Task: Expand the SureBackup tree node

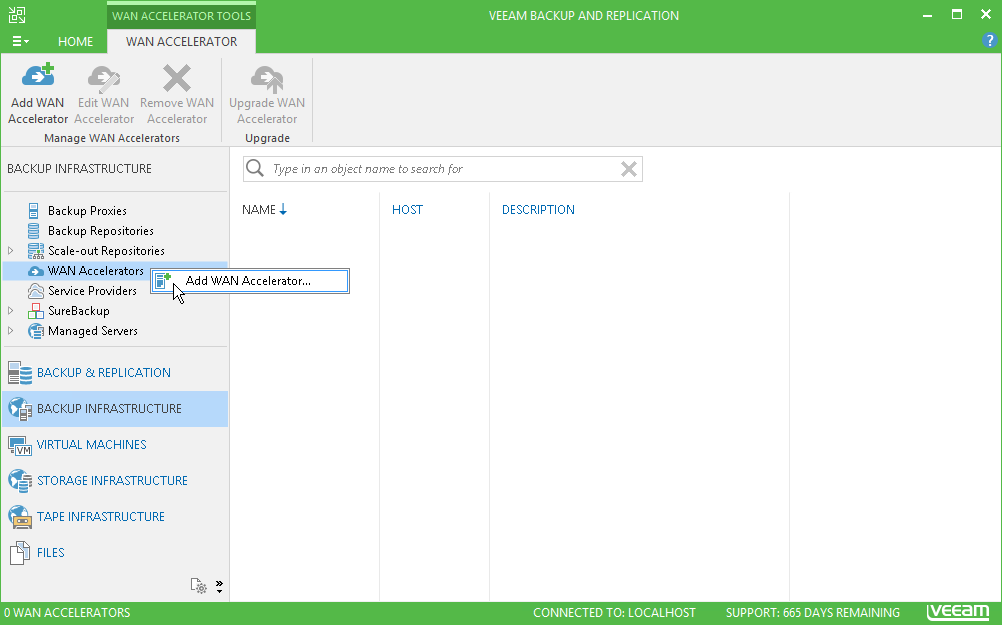Action: [11, 311]
